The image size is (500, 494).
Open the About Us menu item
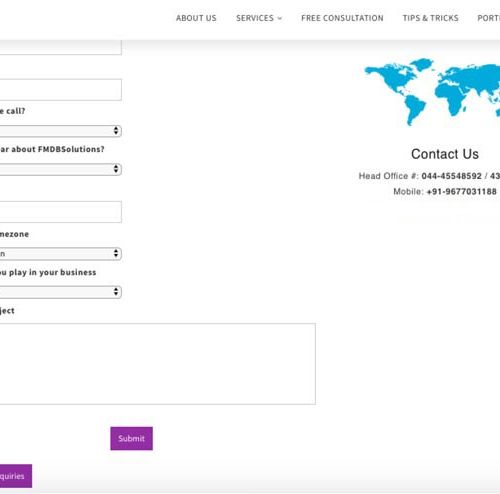point(196,18)
